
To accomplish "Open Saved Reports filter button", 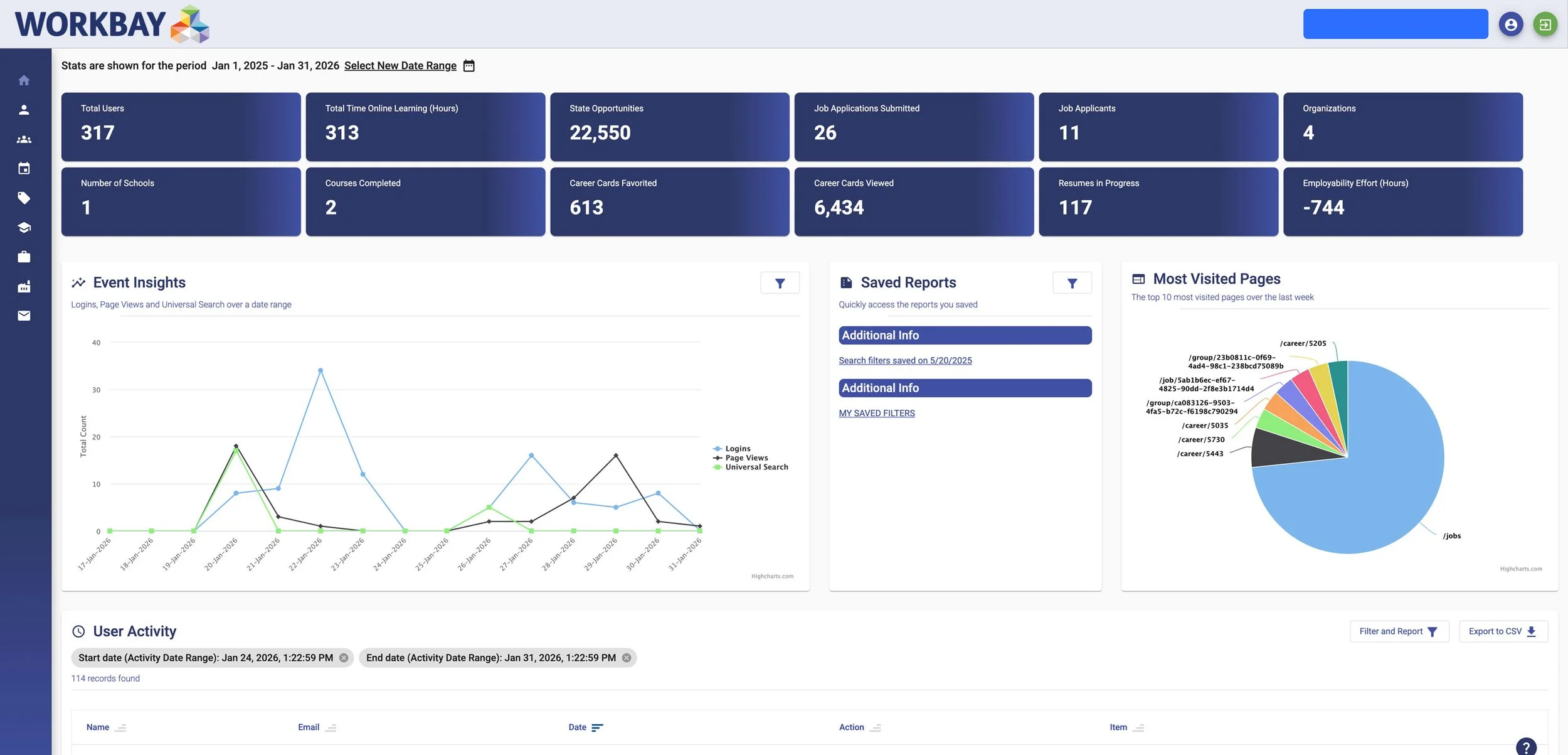I will [x=1072, y=283].
